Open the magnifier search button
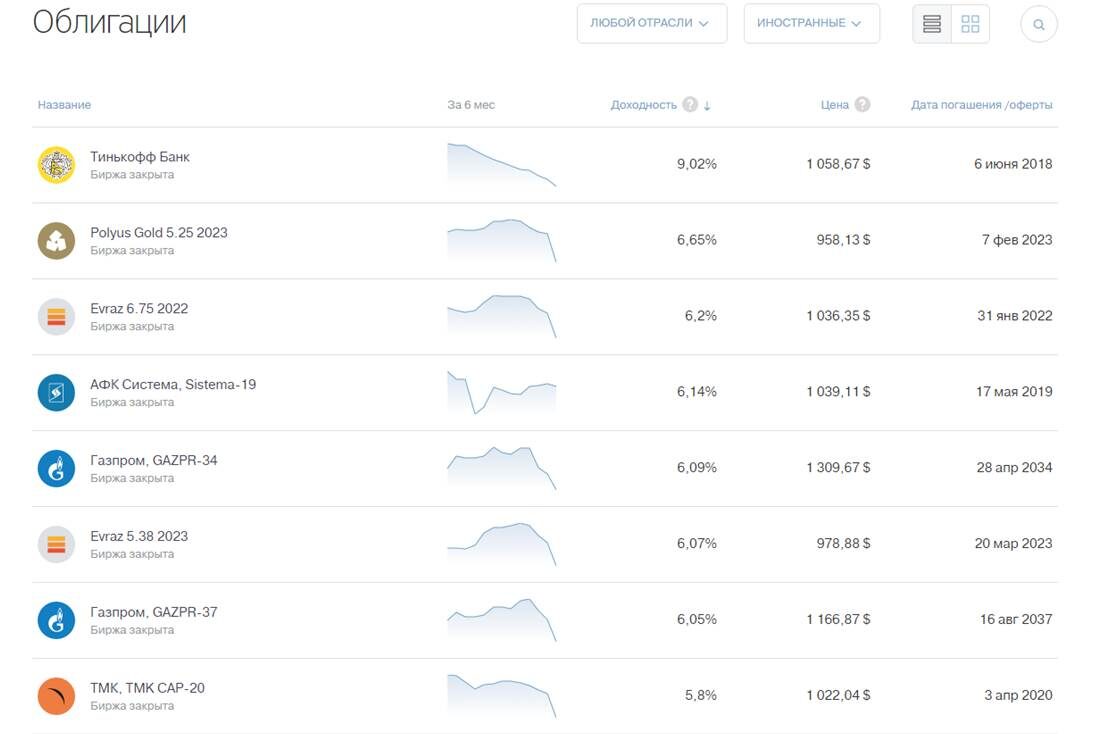 (1038, 24)
